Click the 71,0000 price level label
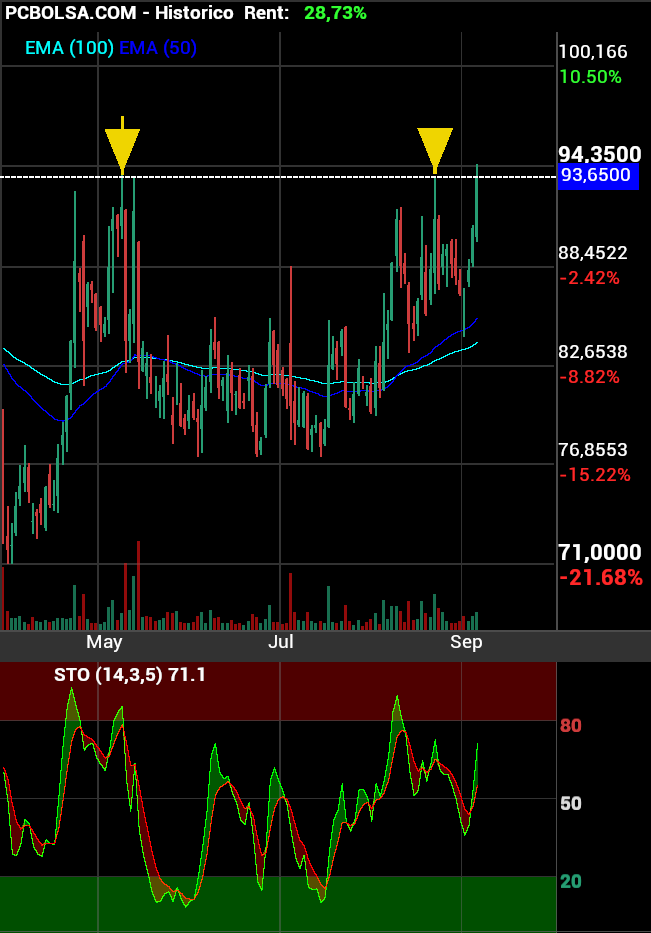The width and height of the screenshot is (651, 933). tap(599, 553)
